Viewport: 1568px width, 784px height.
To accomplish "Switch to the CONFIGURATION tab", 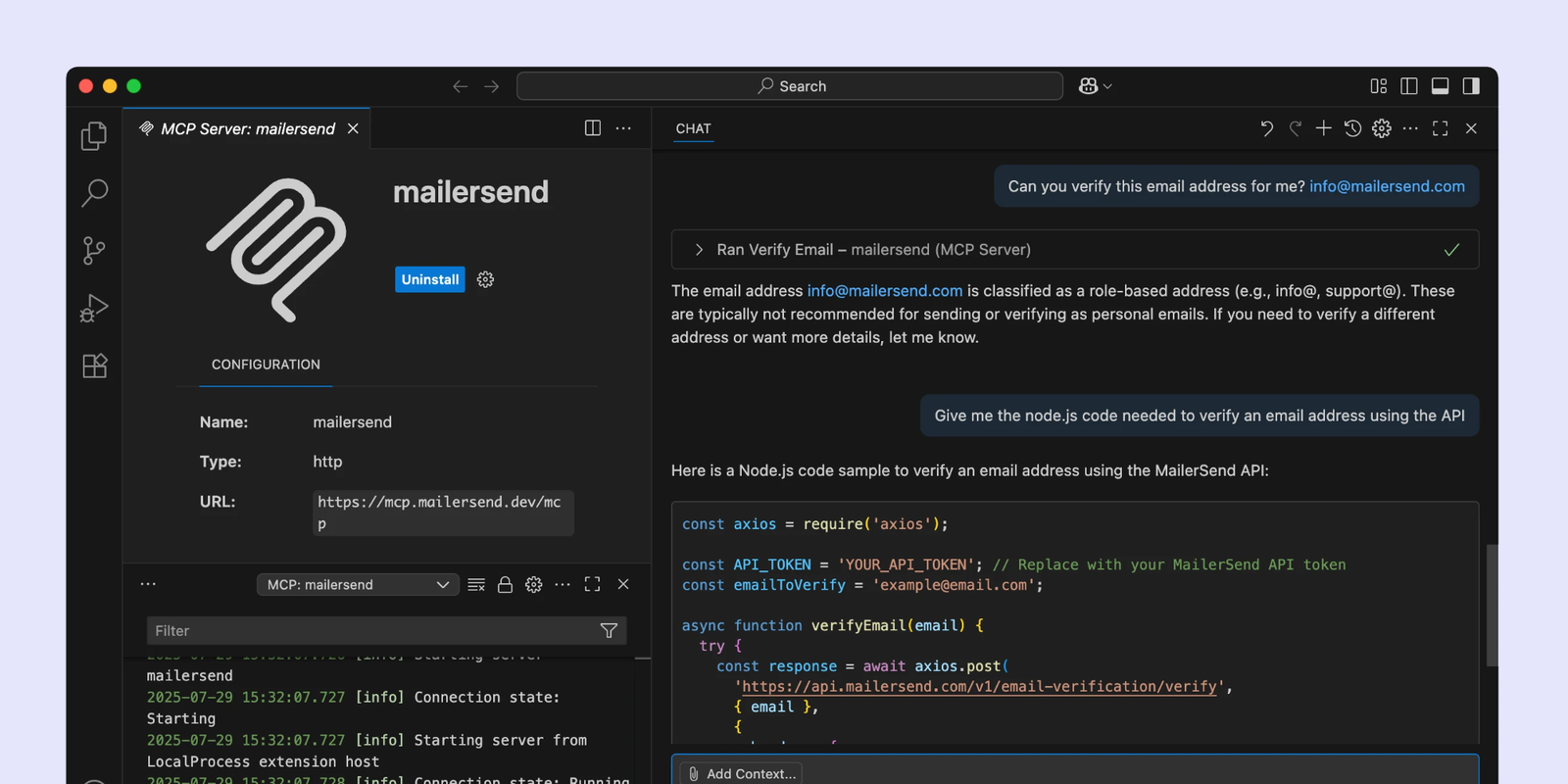I will coord(266,365).
